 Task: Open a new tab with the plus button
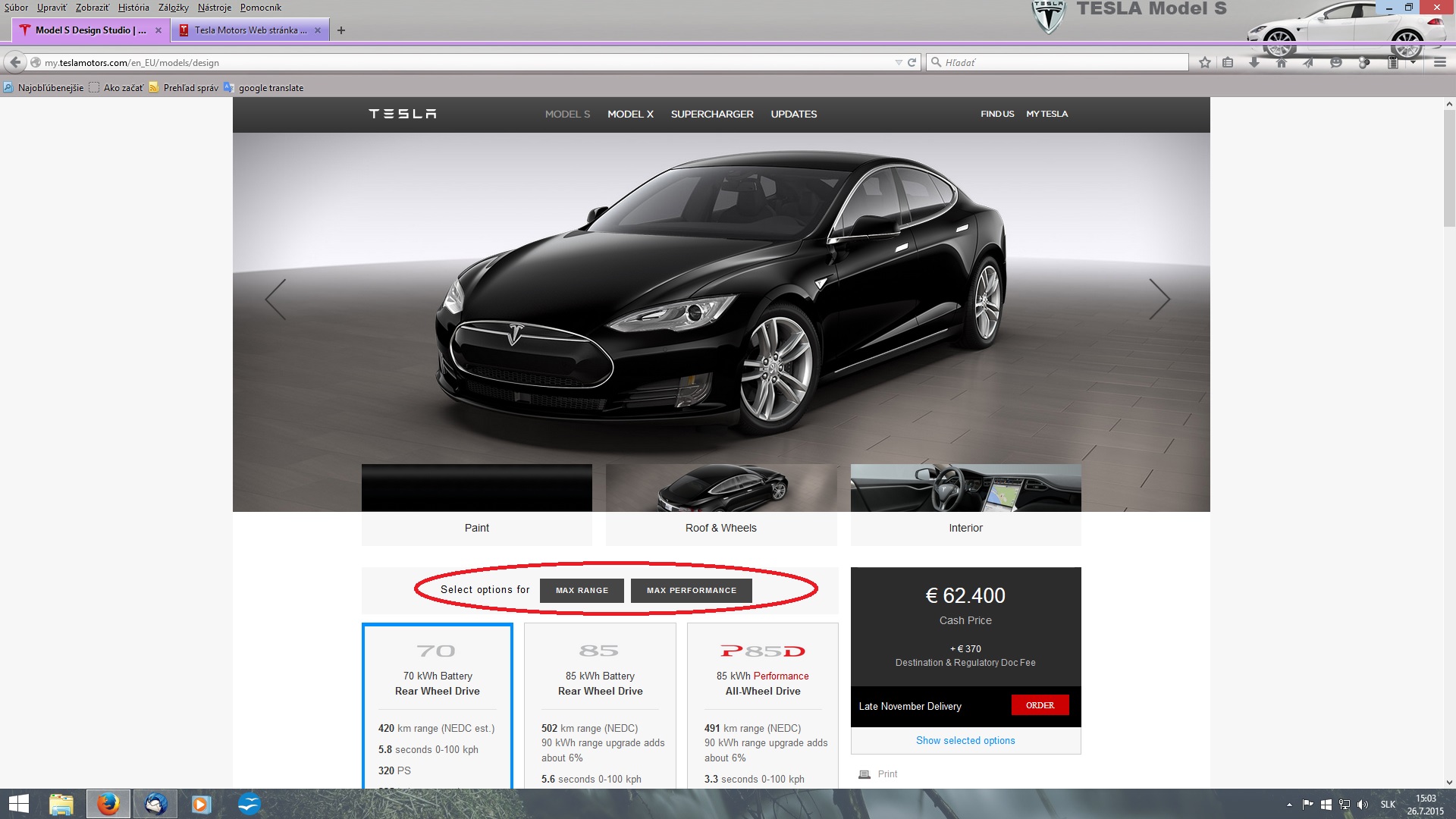341,30
